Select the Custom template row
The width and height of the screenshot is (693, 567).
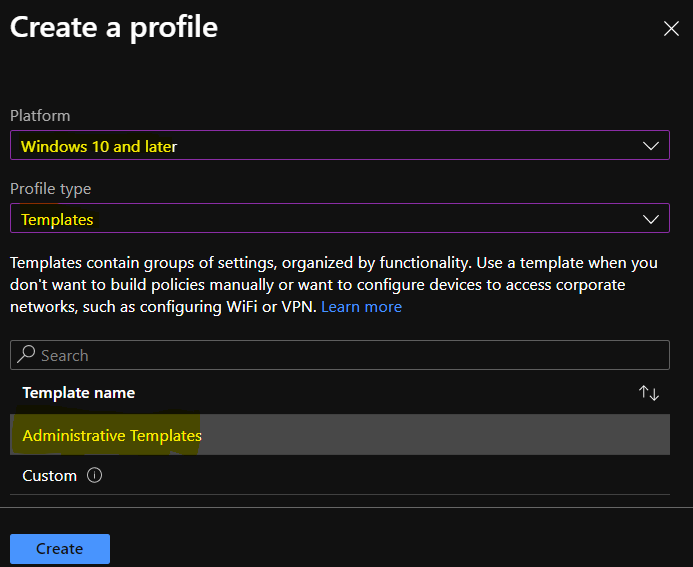pos(340,476)
